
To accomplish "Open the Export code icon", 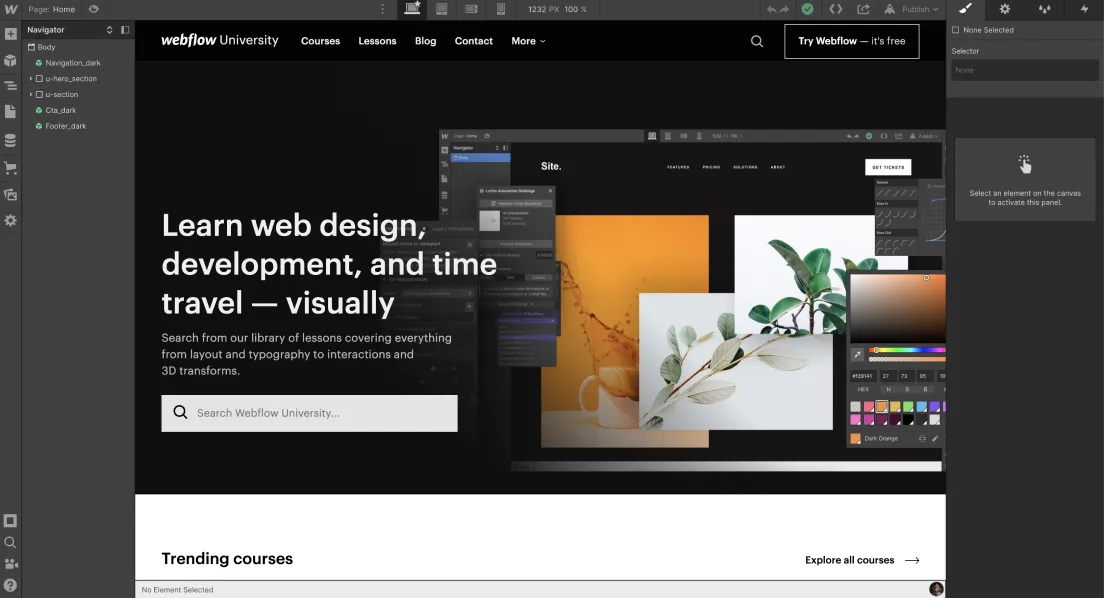I will (836, 9).
